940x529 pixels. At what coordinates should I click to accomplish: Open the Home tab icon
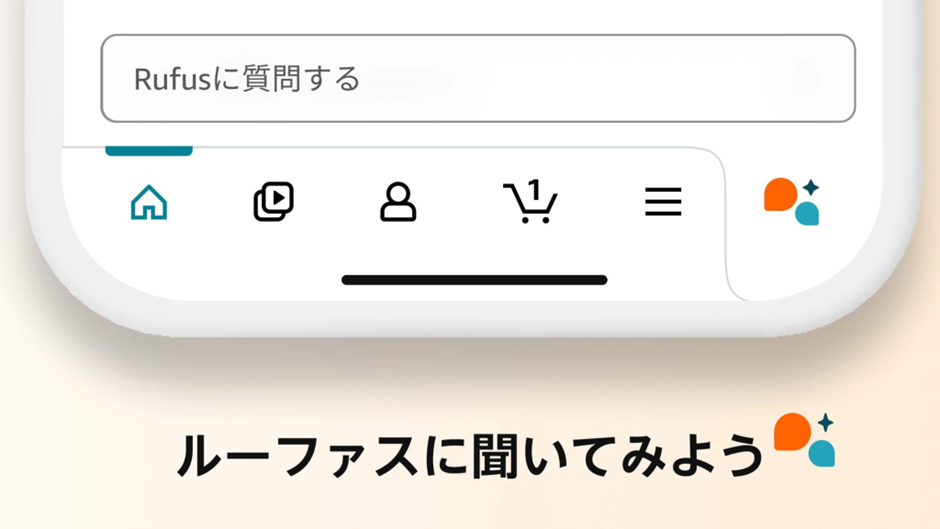[x=149, y=203]
